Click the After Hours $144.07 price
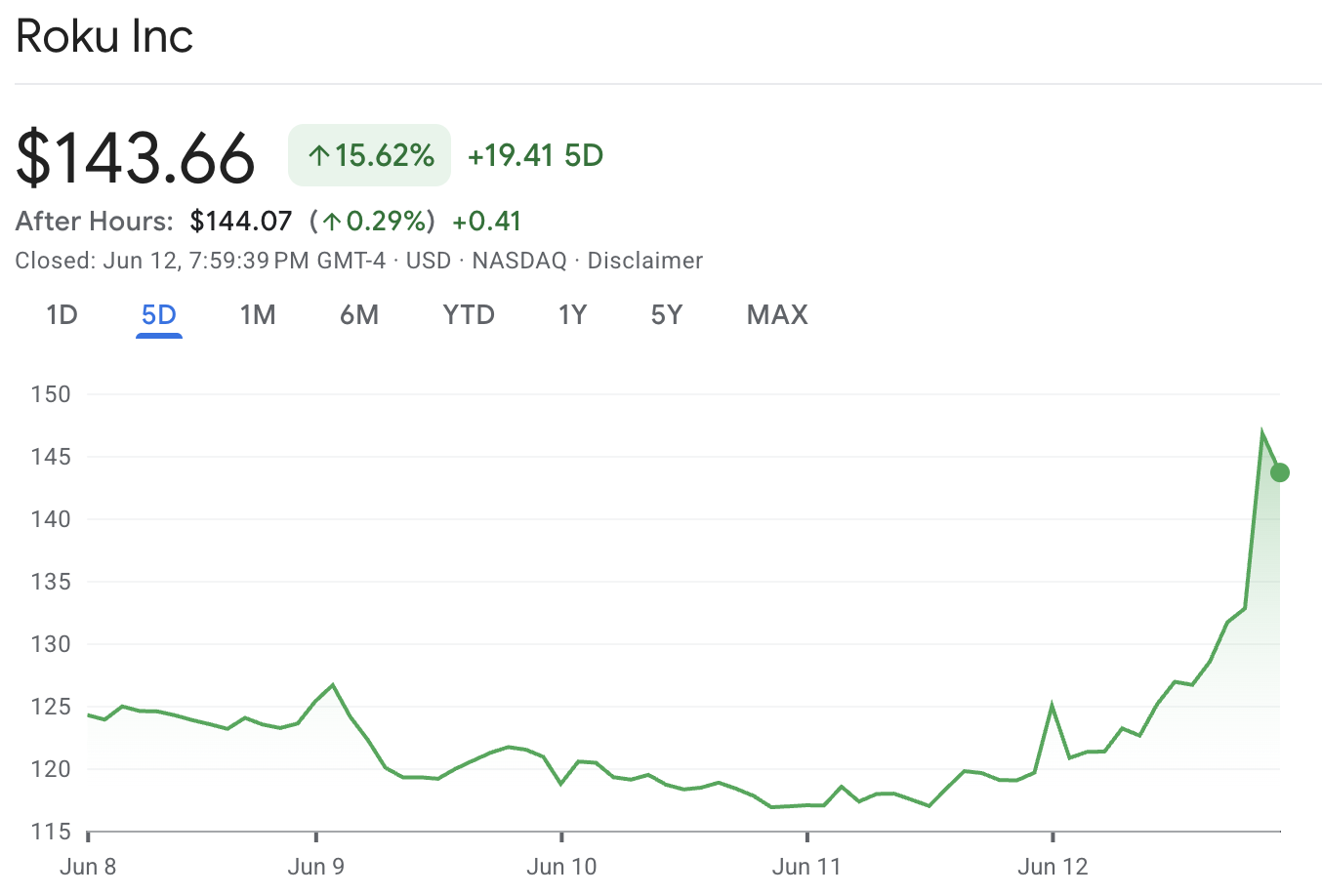 coord(241,221)
